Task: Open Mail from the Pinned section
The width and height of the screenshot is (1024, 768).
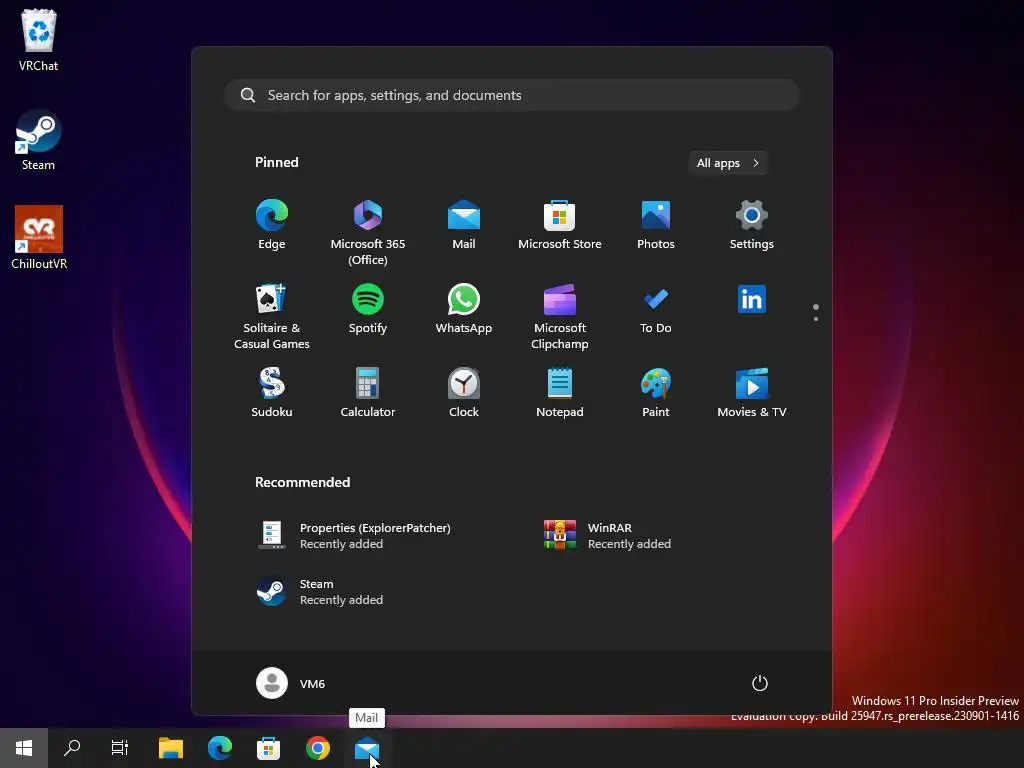Action: (464, 225)
